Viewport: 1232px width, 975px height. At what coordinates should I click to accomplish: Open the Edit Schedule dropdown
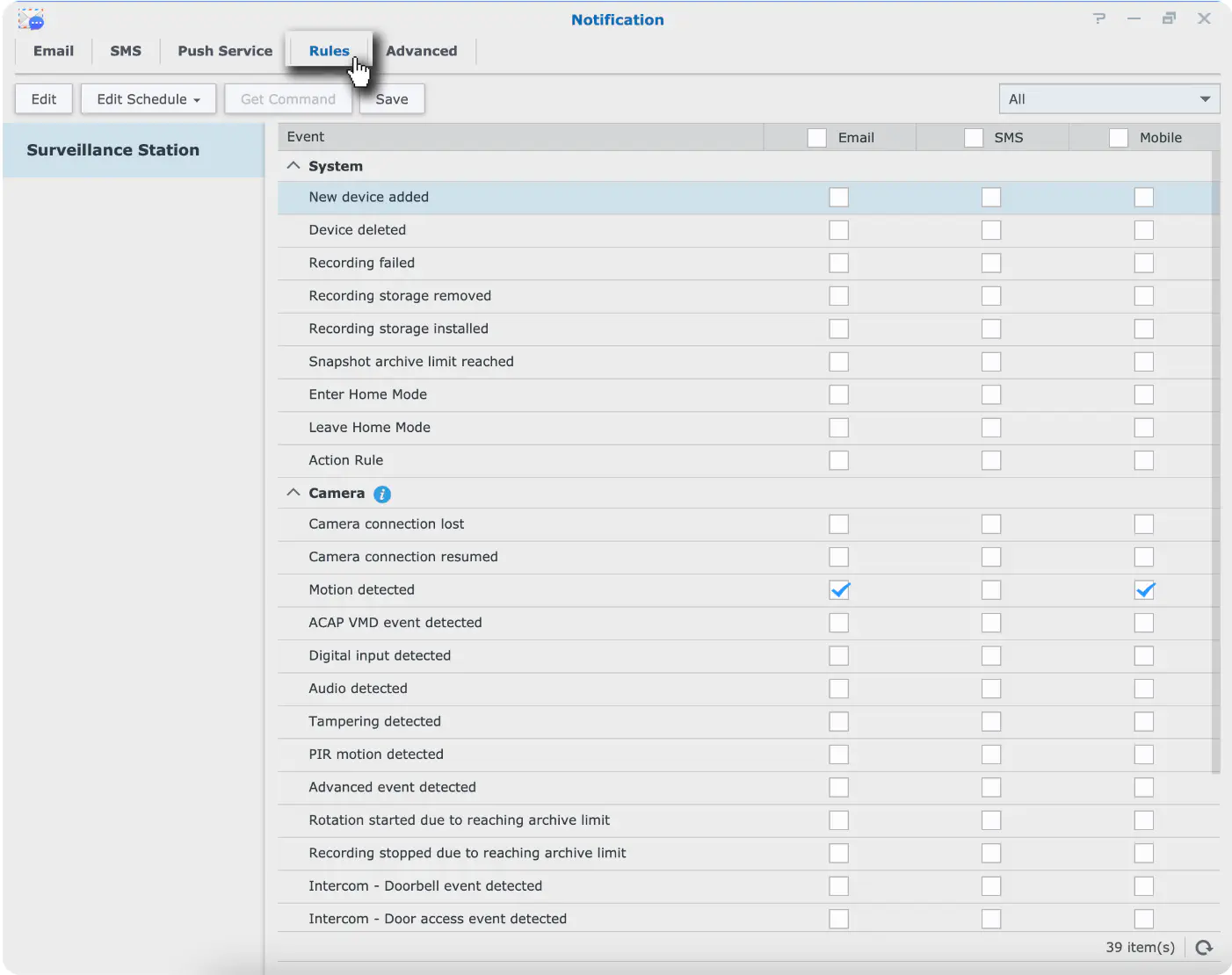(x=149, y=99)
